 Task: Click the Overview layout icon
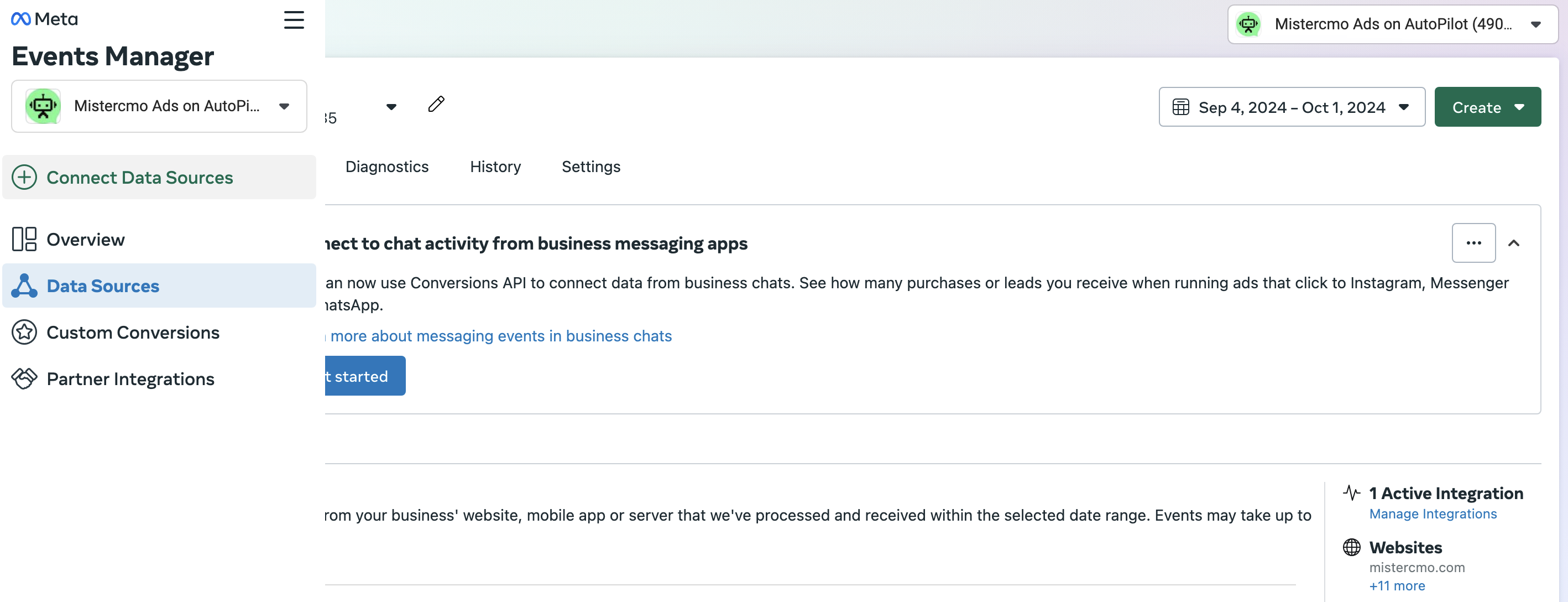point(24,240)
